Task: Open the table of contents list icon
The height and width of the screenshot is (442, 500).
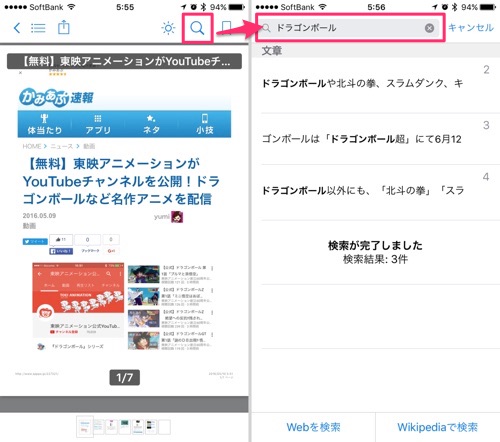Action: (38, 28)
